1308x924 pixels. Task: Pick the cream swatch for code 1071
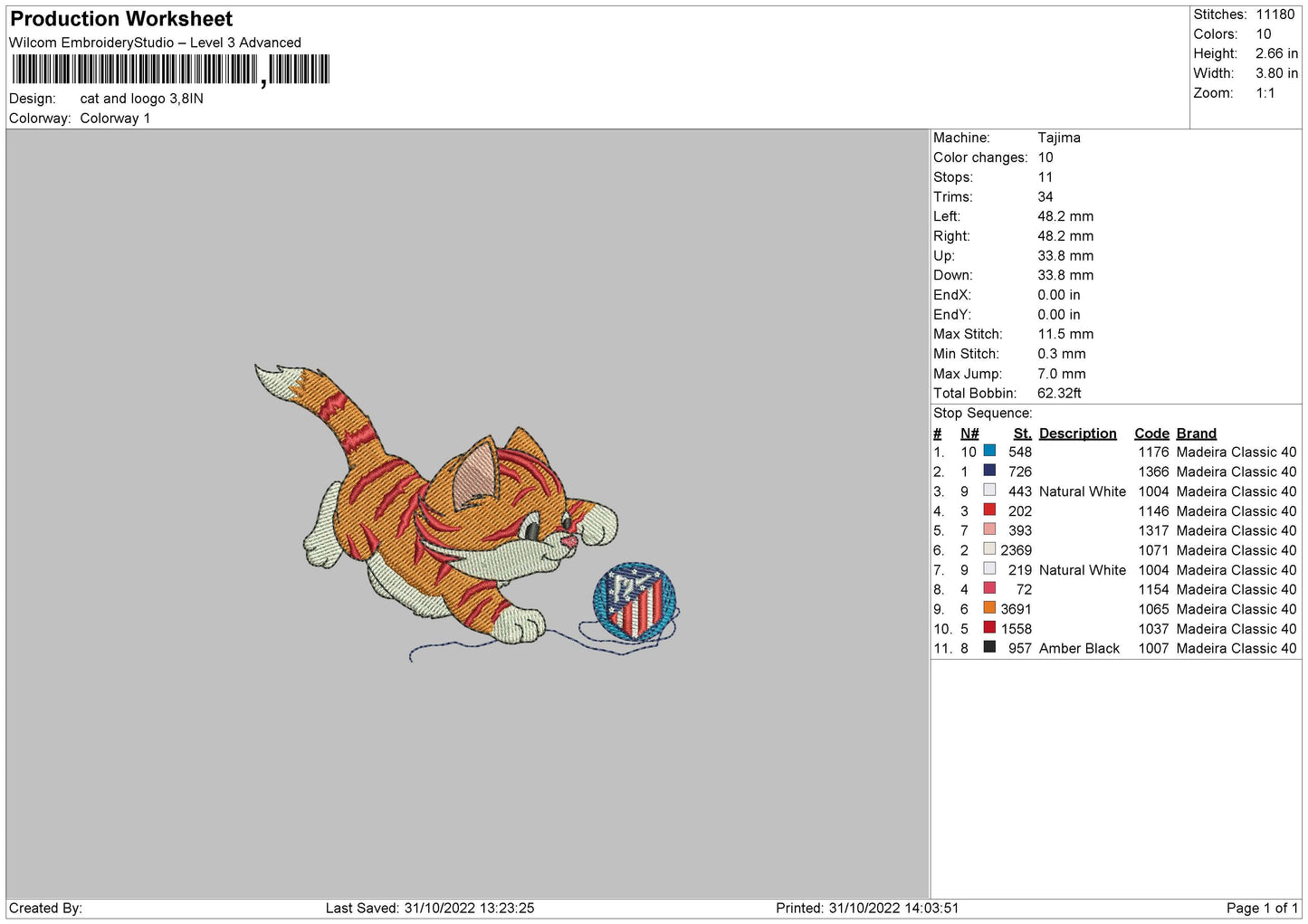tap(989, 549)
